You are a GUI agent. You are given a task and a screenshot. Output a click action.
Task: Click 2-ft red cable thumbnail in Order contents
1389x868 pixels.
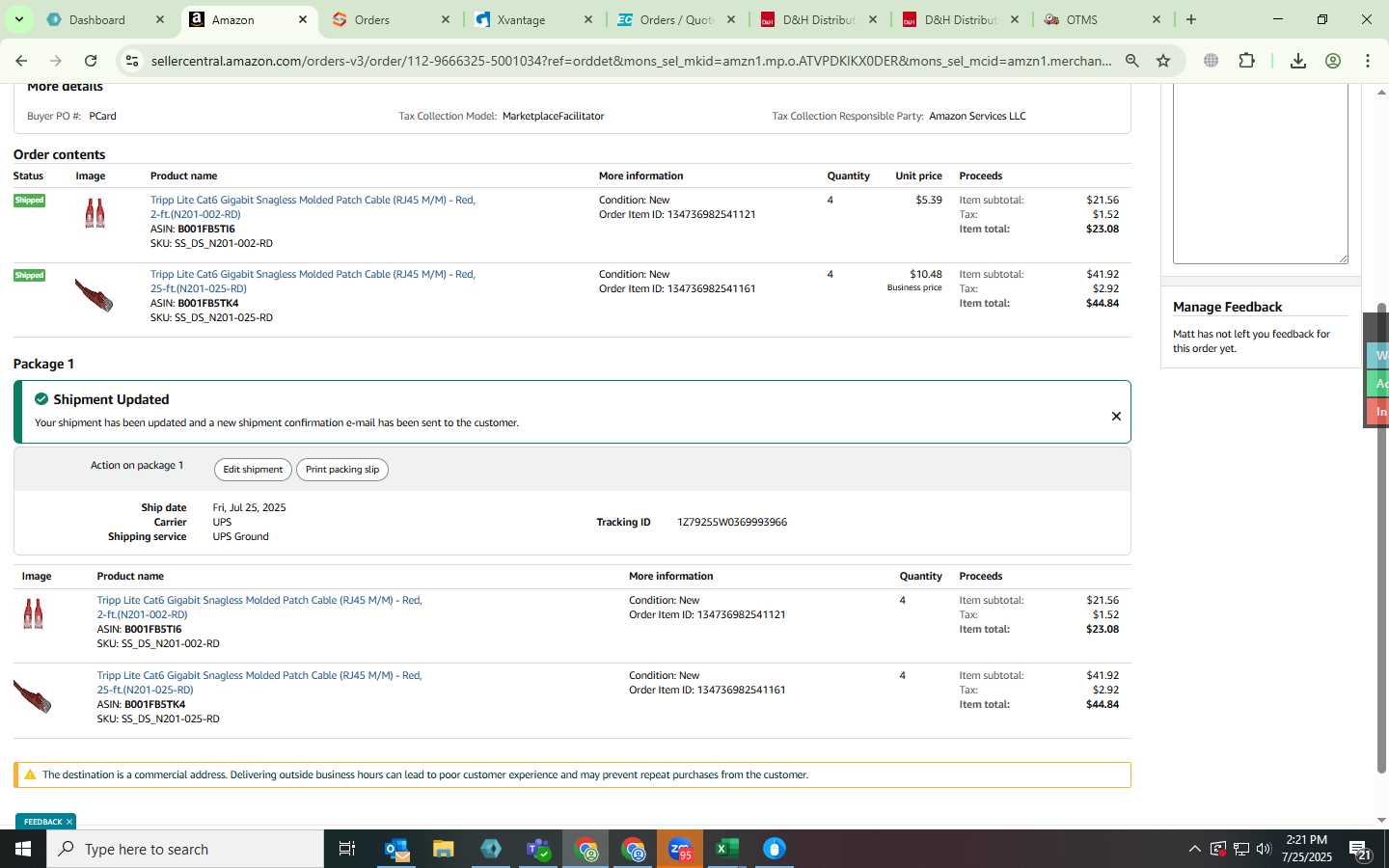pyautogui.click(x=95, y=213)
